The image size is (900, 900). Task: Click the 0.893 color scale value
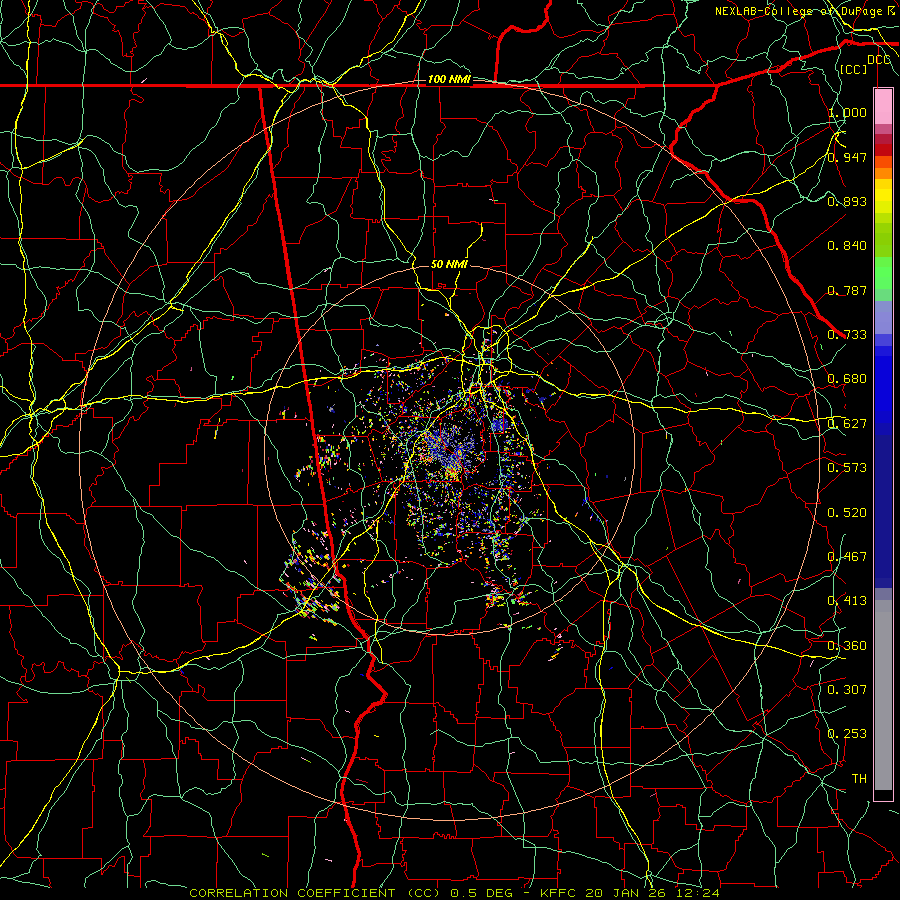[x=847, y=201]
